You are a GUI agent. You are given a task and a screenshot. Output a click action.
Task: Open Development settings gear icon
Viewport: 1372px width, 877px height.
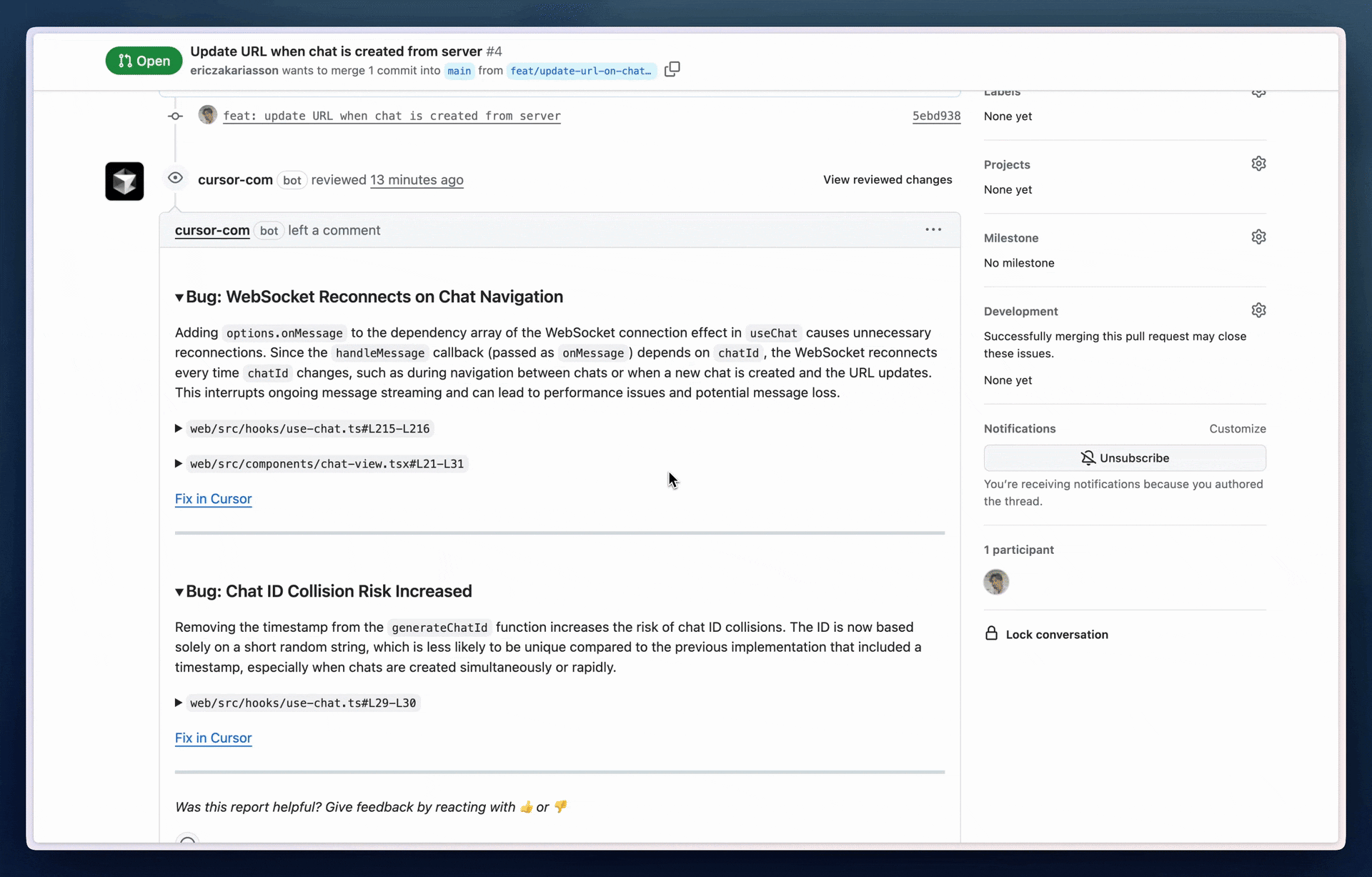tap(1258, 310)
